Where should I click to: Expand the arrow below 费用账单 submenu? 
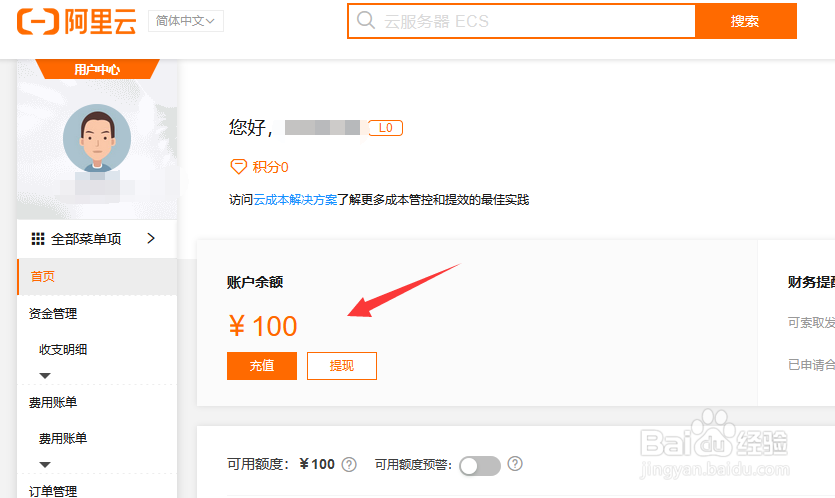point(45,464)
